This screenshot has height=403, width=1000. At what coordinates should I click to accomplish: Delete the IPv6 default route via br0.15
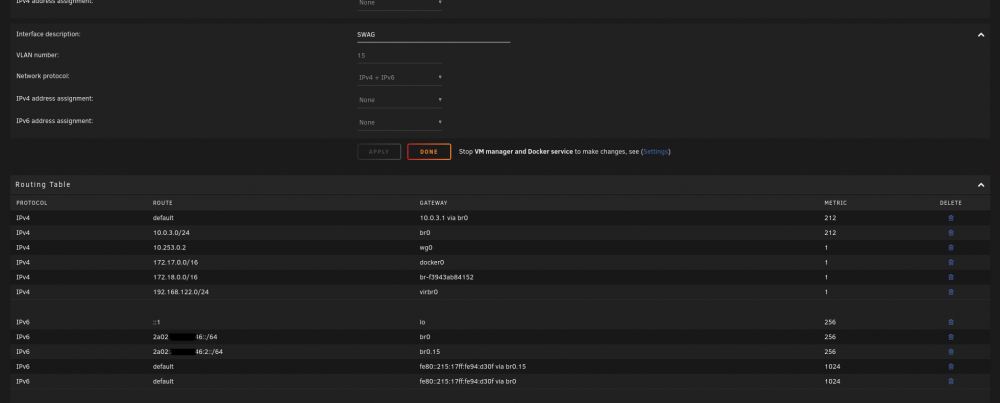(x=951, y=367)
